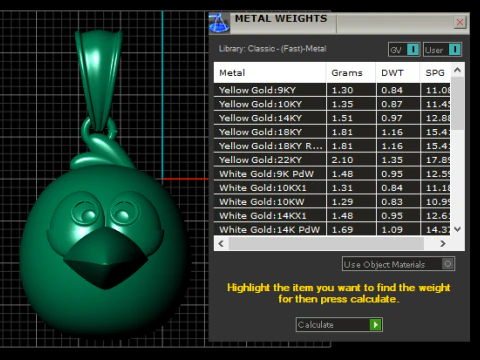Select the Yellow Gold:18KY row

point(332,132)
